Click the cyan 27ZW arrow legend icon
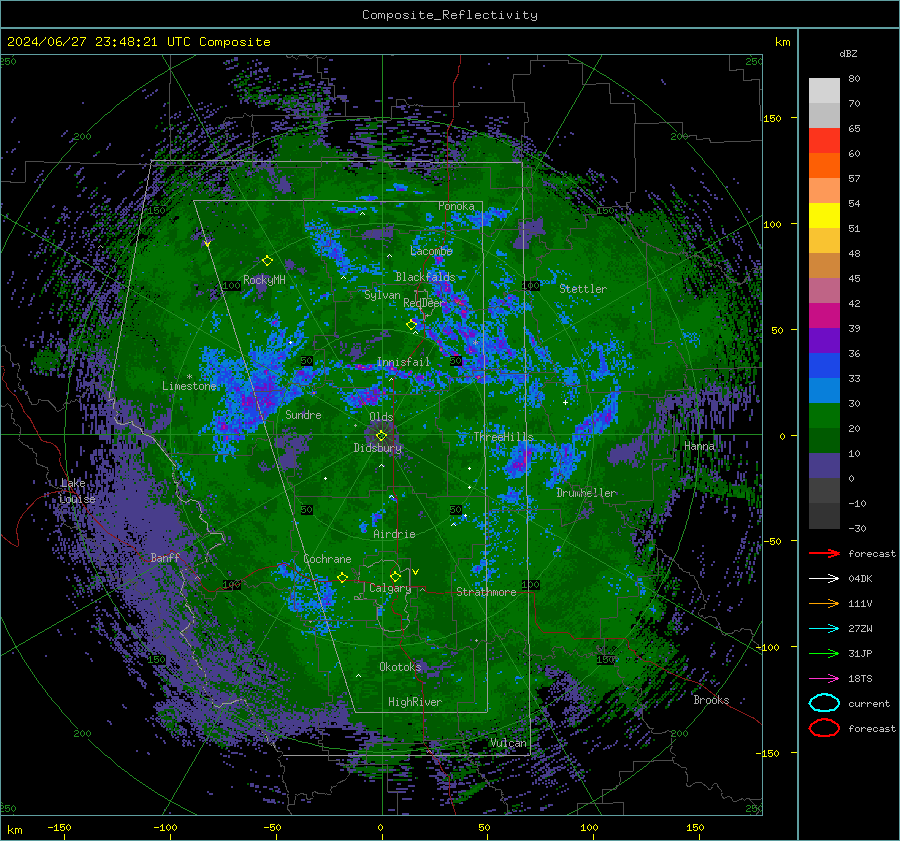Screen dimensions: 900x841 824,628
